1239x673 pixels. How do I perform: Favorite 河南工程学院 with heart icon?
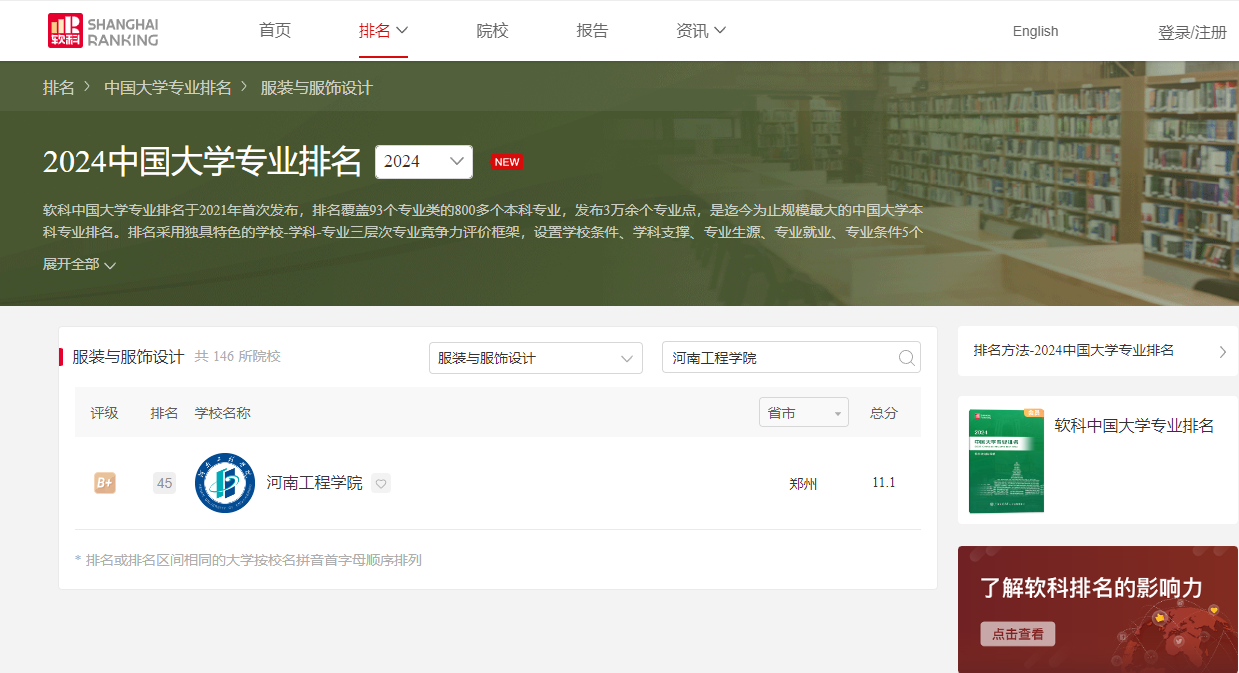pos(380,483)
